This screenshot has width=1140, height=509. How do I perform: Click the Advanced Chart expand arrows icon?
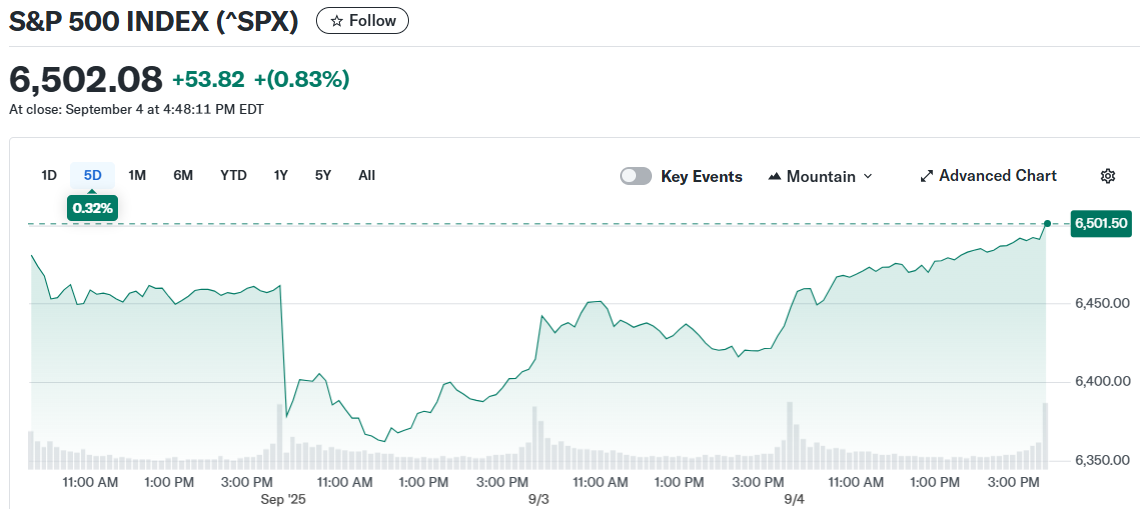[x=926, y=176]
